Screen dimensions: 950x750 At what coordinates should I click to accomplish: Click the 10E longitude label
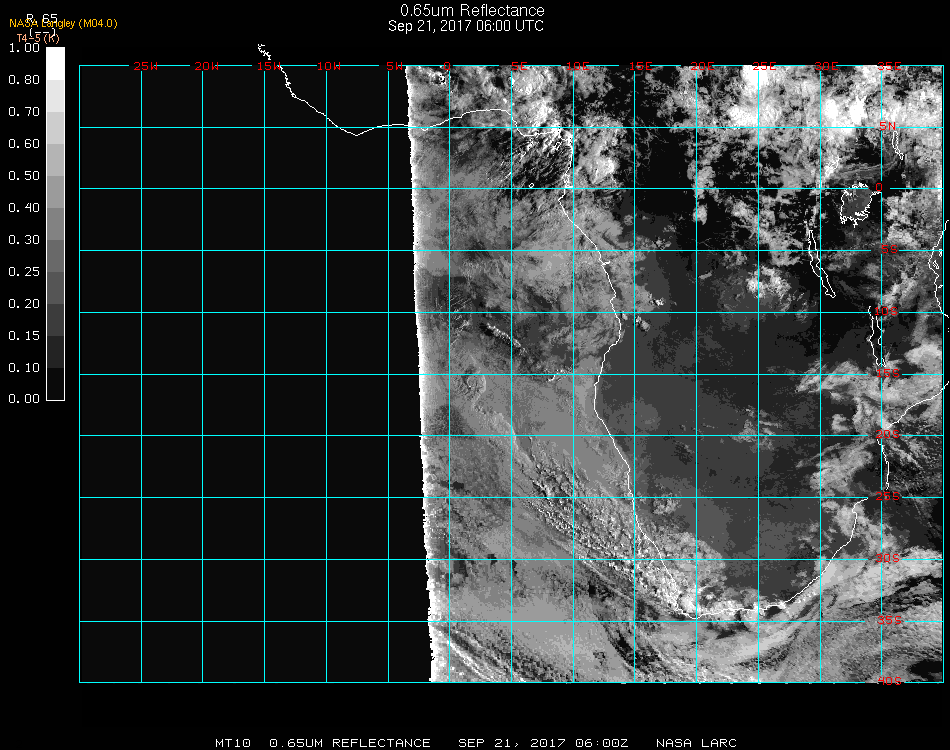(578, 66)
